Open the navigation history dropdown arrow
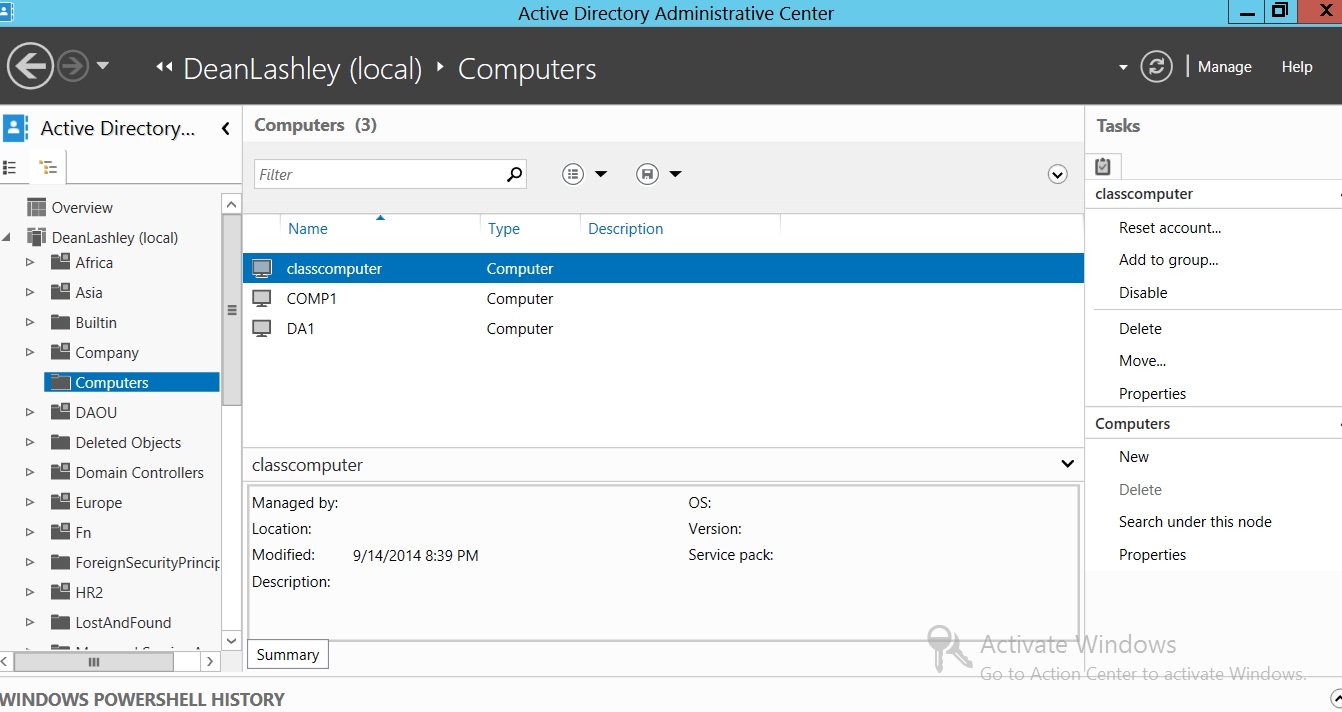This screenshot has width=1342, height=712. (103, 67)
